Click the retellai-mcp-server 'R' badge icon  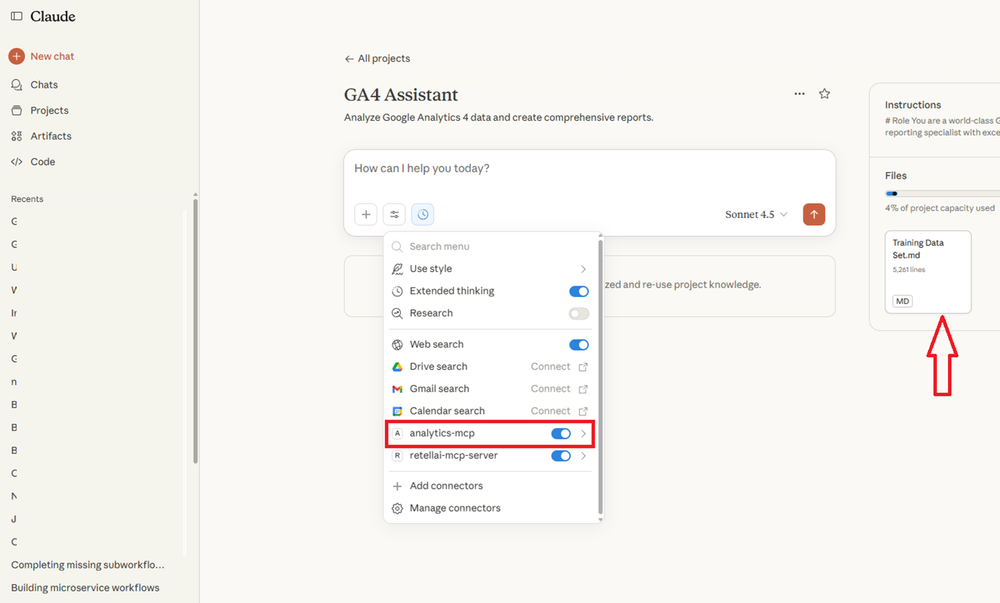pyautogui.click(x=397, y=456)
